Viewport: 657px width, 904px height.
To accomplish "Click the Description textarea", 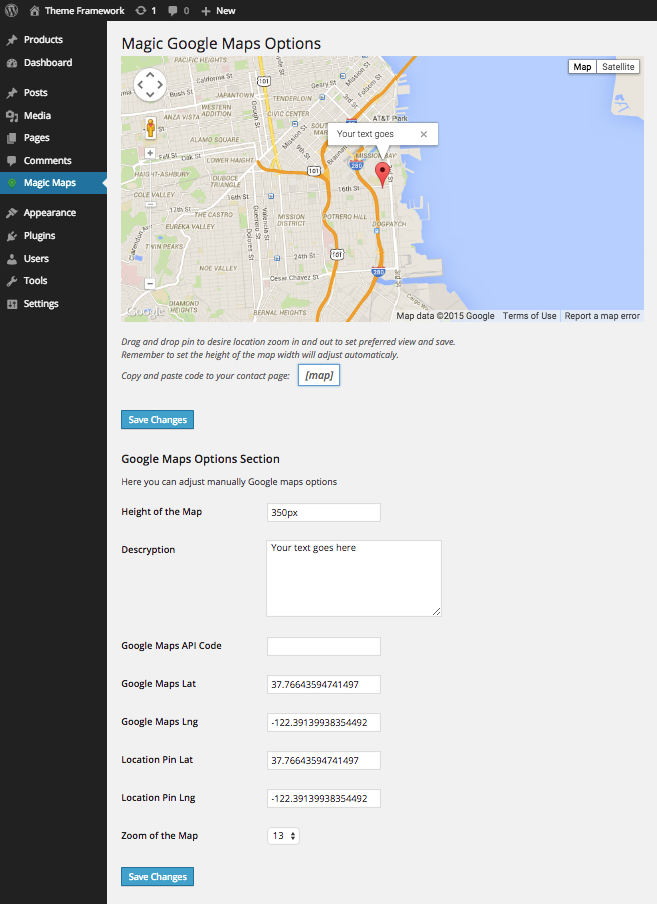I will [354, 578].
